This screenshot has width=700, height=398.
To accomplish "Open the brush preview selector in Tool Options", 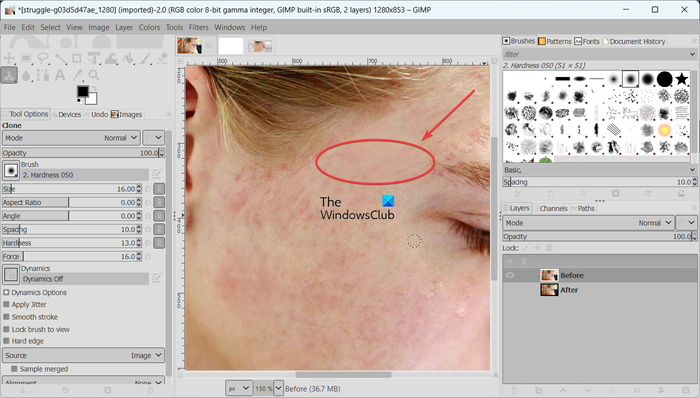I will point(11,170).
